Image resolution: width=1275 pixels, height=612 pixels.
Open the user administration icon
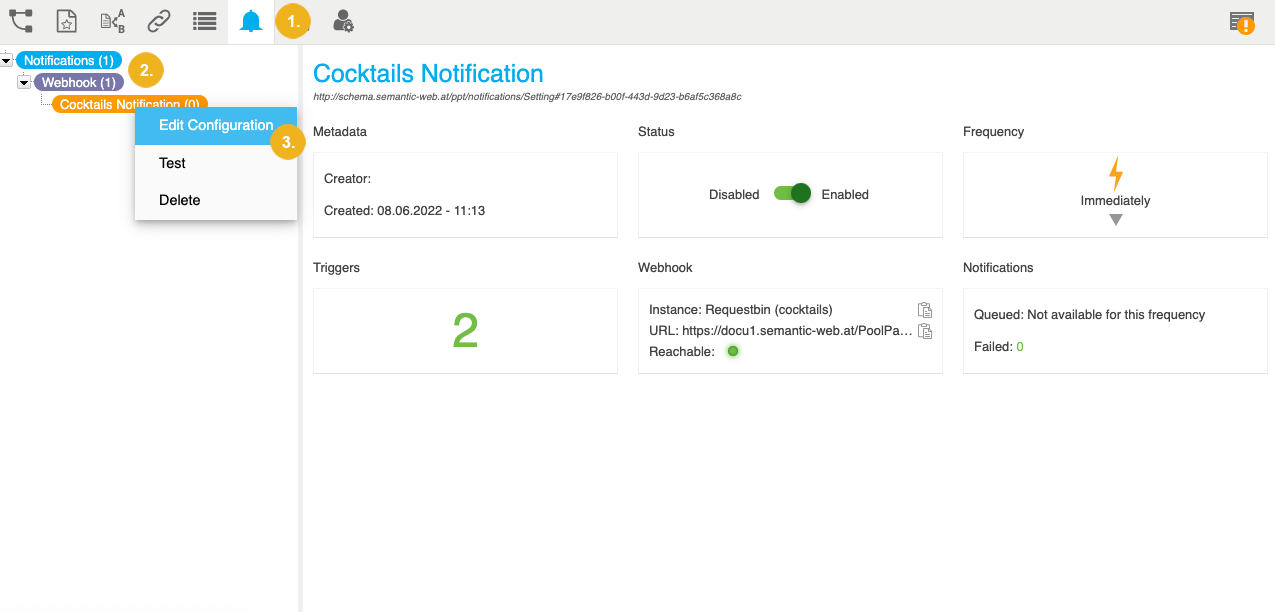(x=342, y=20)
